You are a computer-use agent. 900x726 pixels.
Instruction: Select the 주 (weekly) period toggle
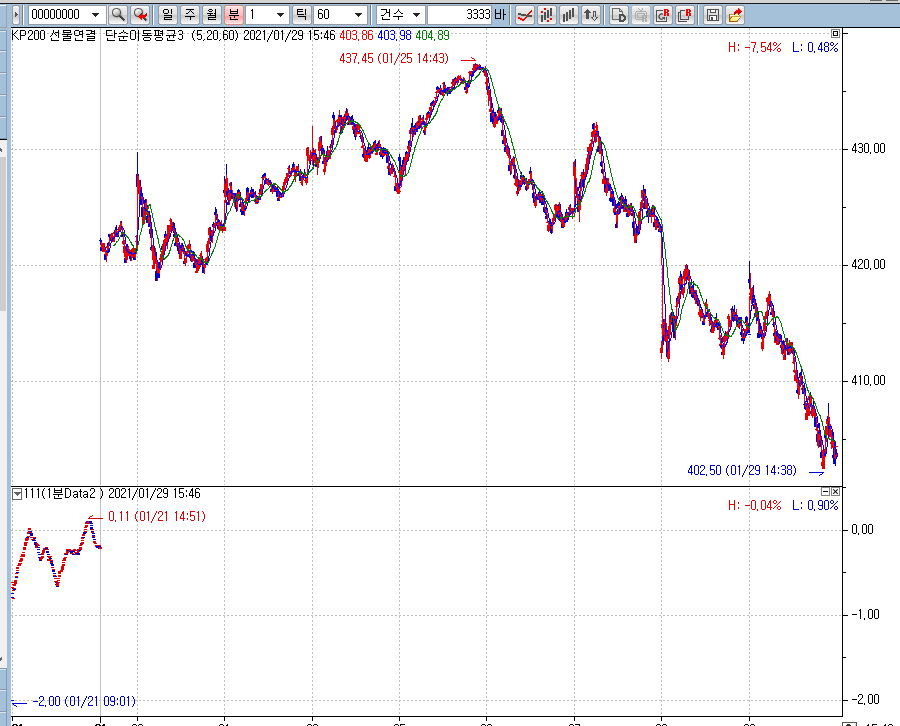coord(189,15)
